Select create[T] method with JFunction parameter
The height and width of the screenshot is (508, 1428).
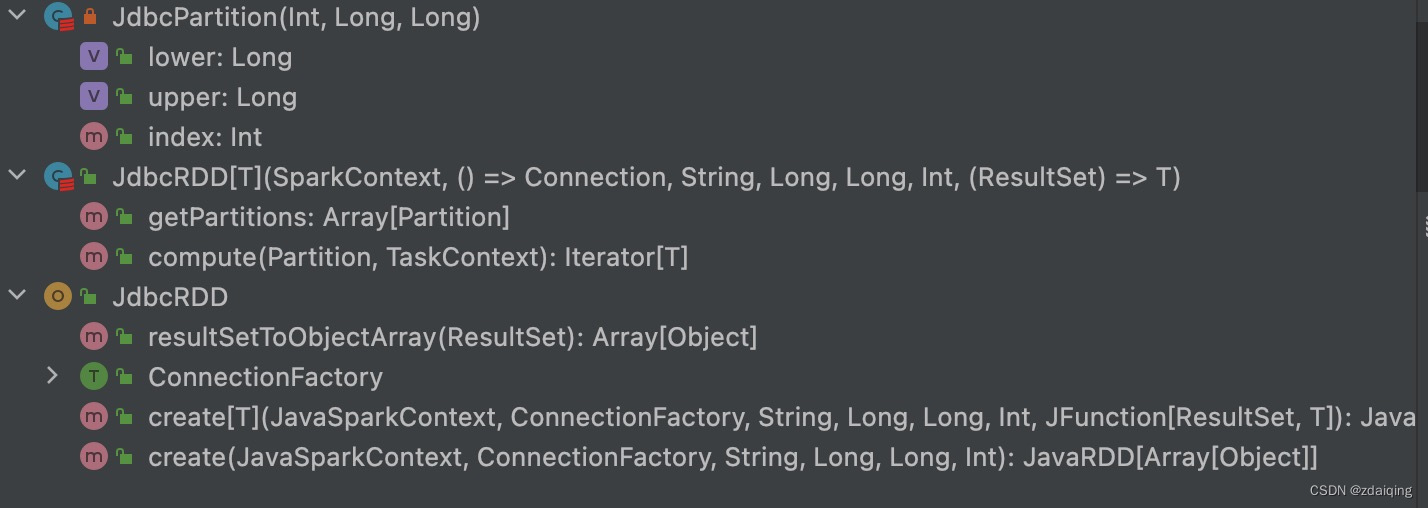[780, 417]
